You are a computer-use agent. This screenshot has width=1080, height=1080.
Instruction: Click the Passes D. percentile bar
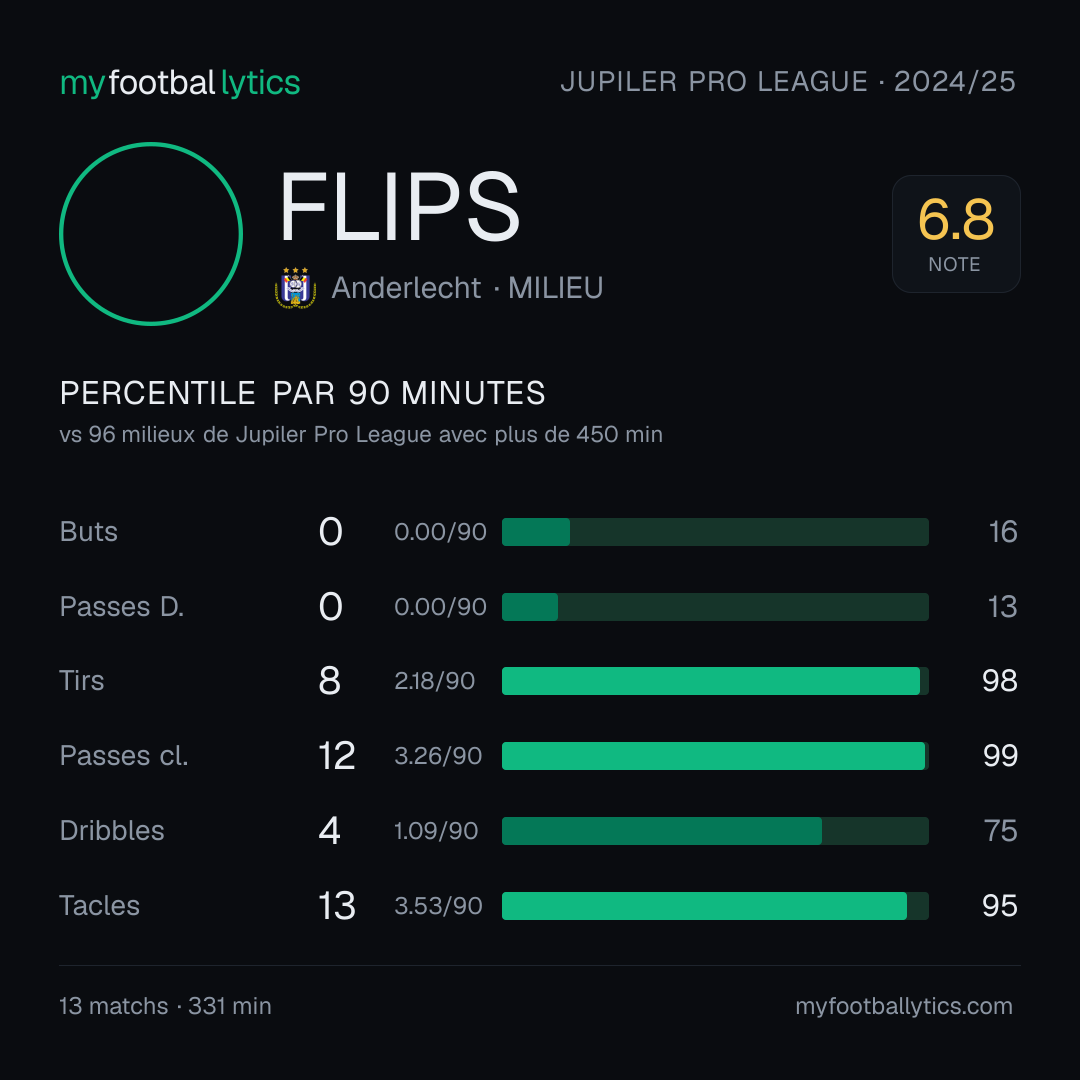(x=715, y=607)
